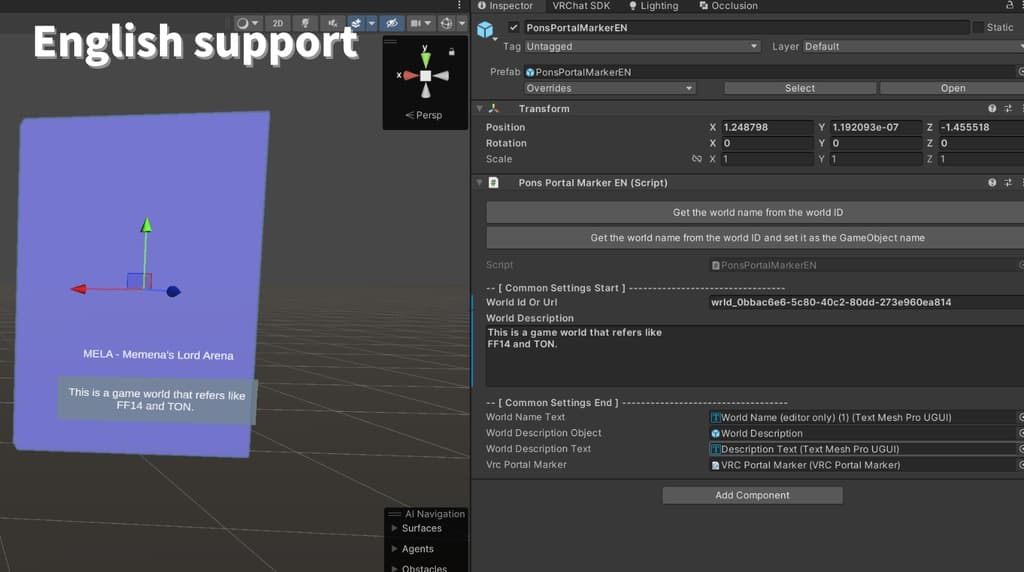Click Position Z field -1.455518
This screenshot has height=572, width=1024.
981,127
